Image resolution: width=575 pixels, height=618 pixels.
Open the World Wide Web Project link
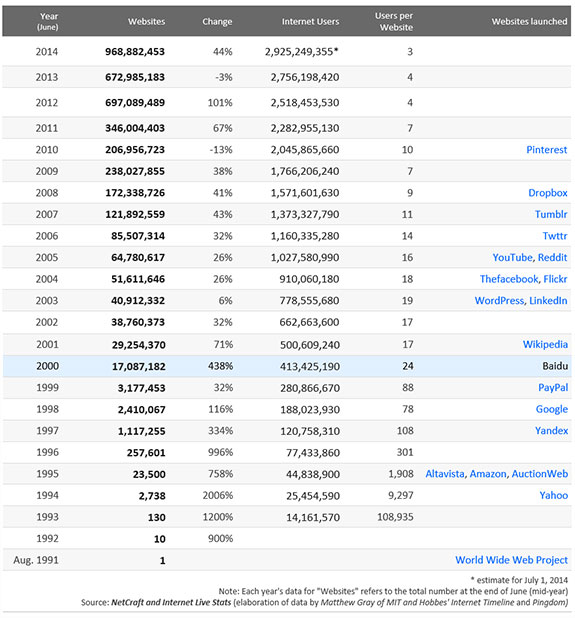(512, 560)
